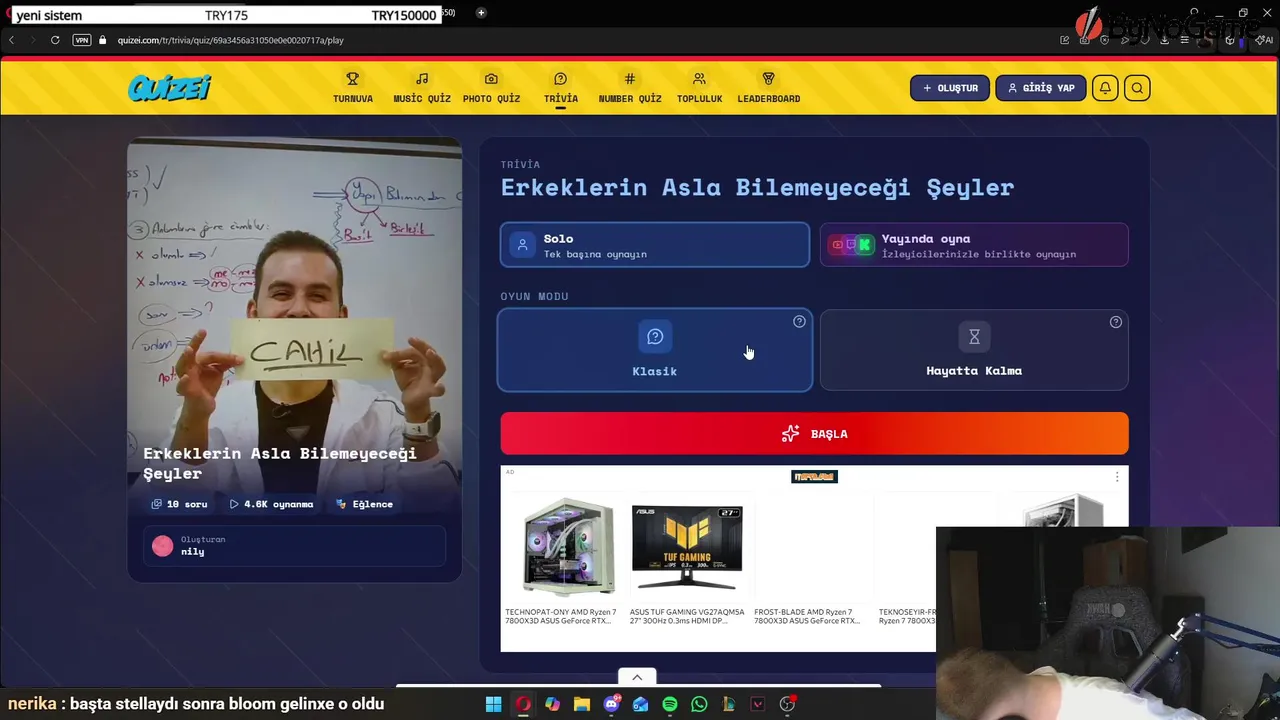Screen dimensions: 1280x720
Task: Select Solo play mode
Action: click(x=655, y=245)
